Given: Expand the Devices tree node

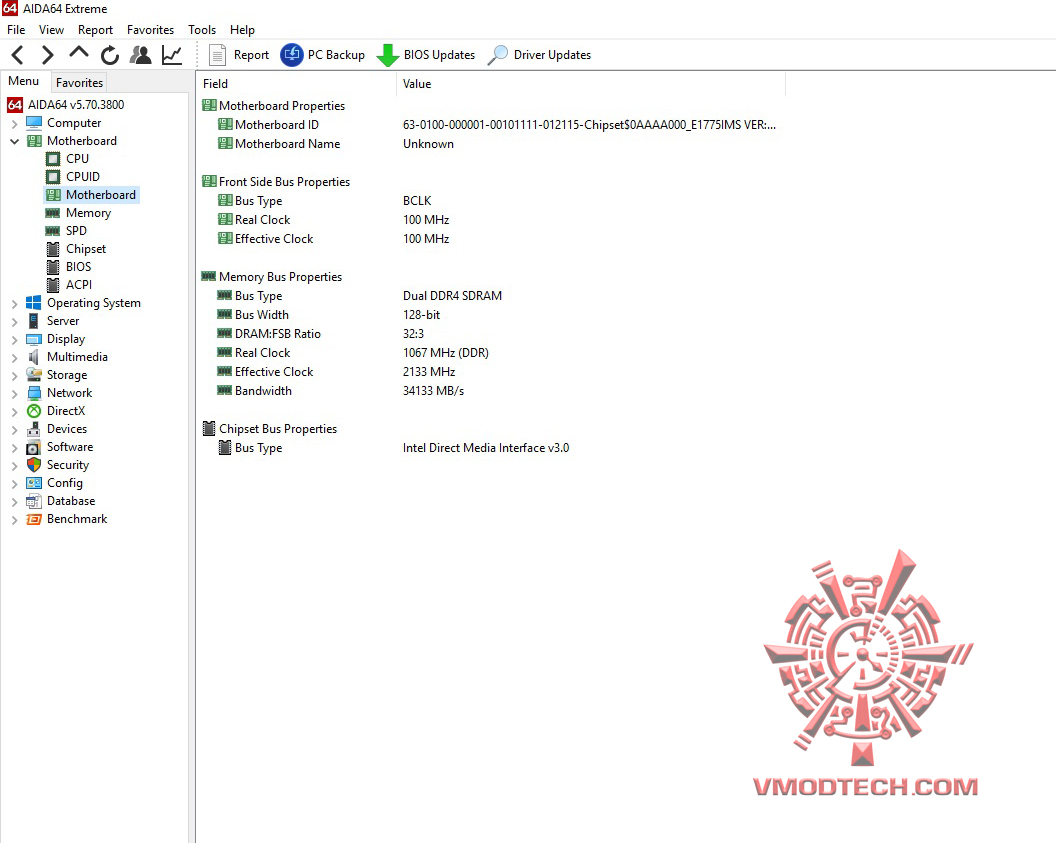Looking at the screenshot, I should [14, 430].
